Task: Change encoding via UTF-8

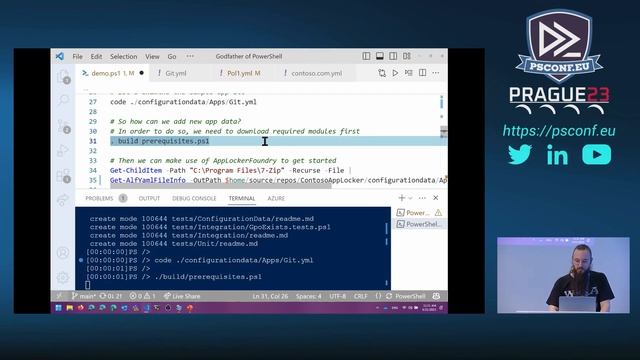Action: 338,296
